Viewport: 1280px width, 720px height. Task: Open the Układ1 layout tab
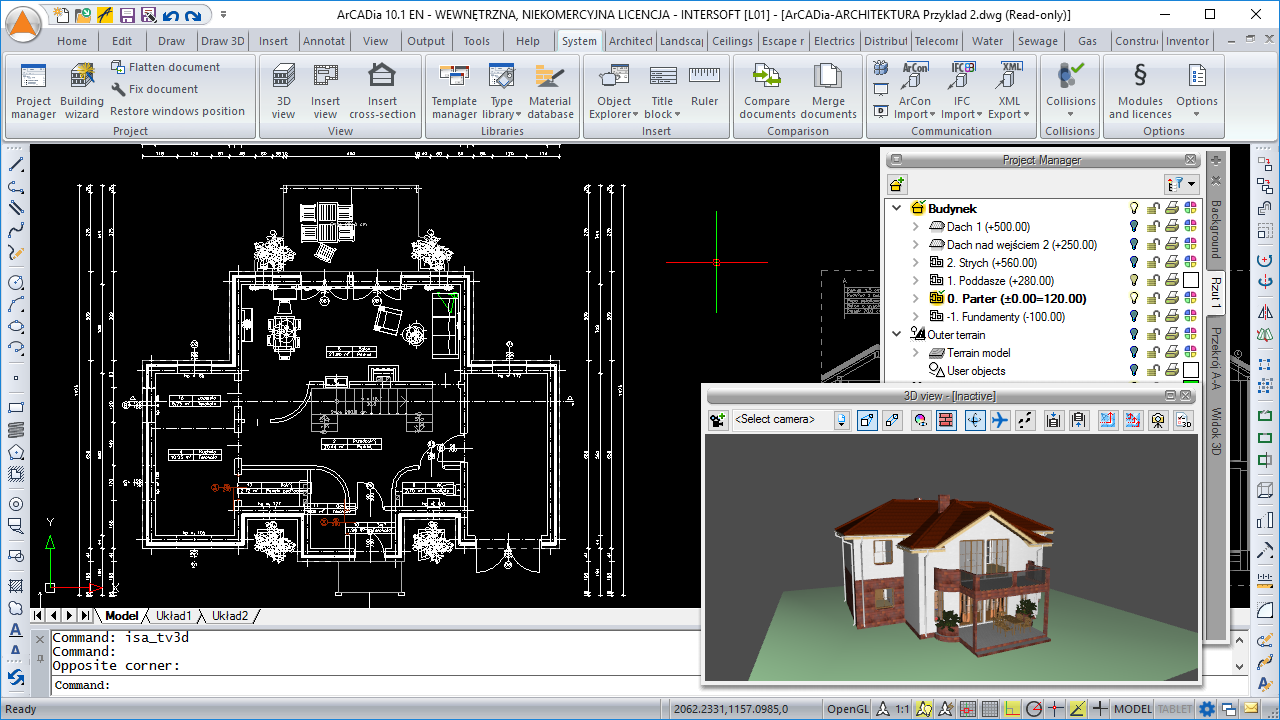pos(174,616)
